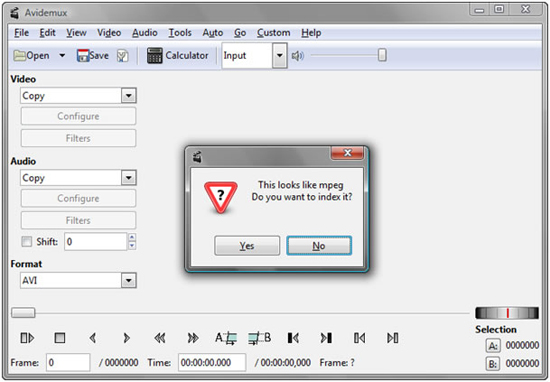This screenshot has height=382, width=550.
Task: Open the Go menu
Action: click(x=240, y=33)
